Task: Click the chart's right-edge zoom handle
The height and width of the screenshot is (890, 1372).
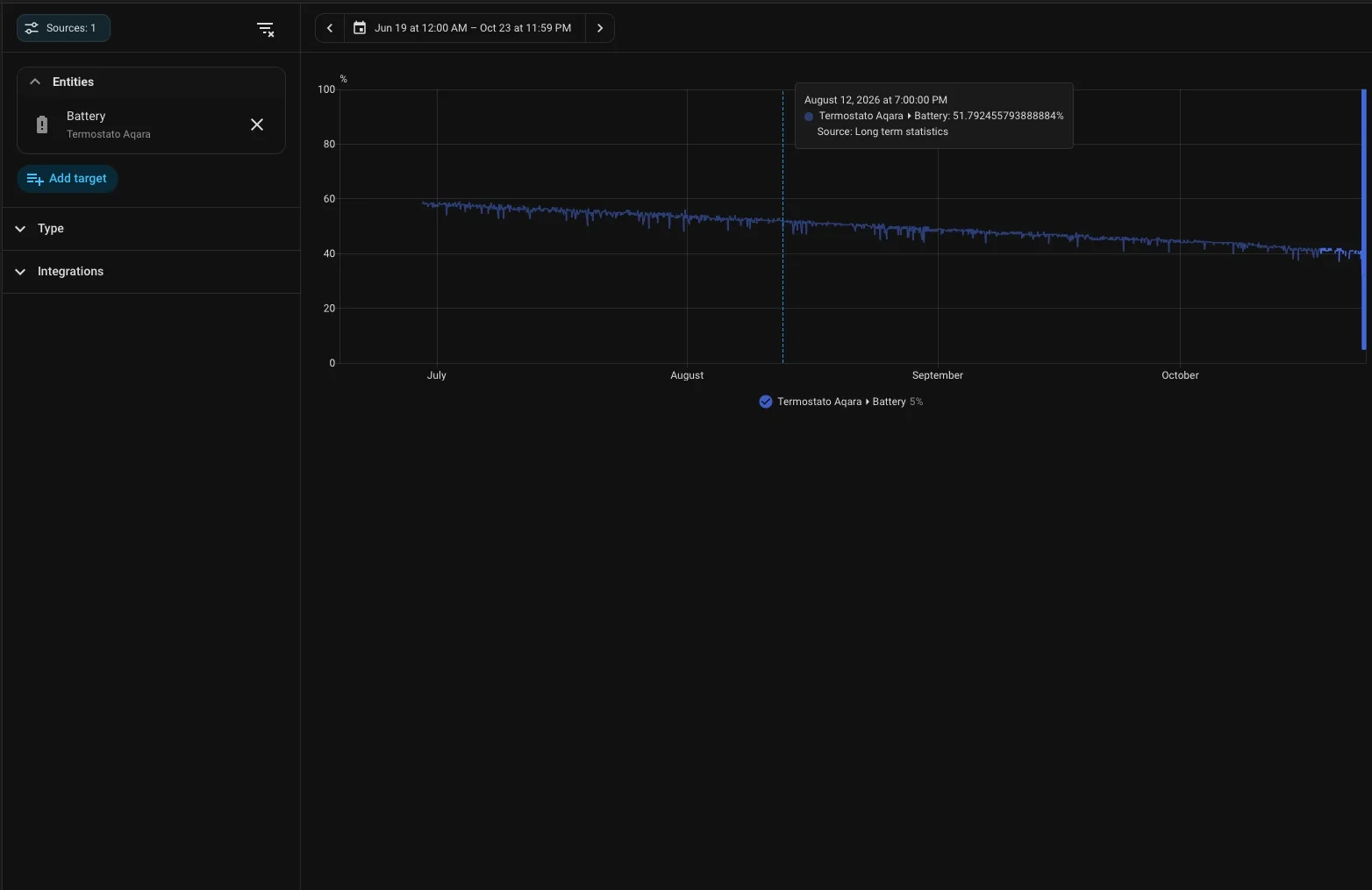Action: pos(1364,219)
